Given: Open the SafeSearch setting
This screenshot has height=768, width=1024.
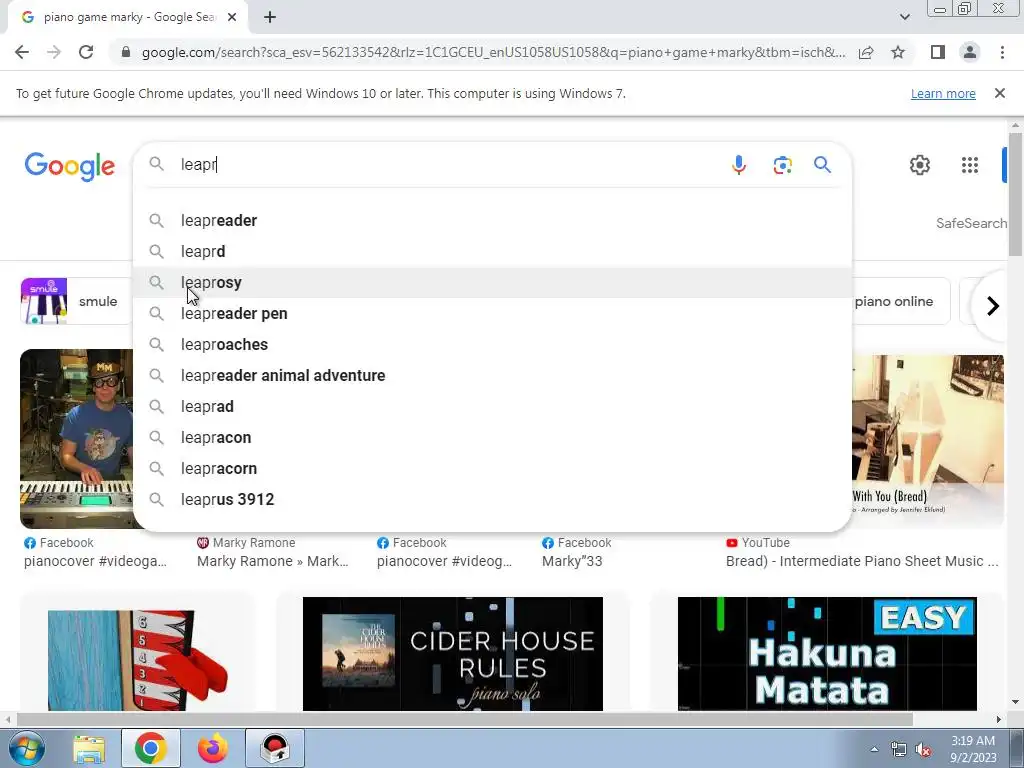Looking at the screenshot, I should point(972,223).
